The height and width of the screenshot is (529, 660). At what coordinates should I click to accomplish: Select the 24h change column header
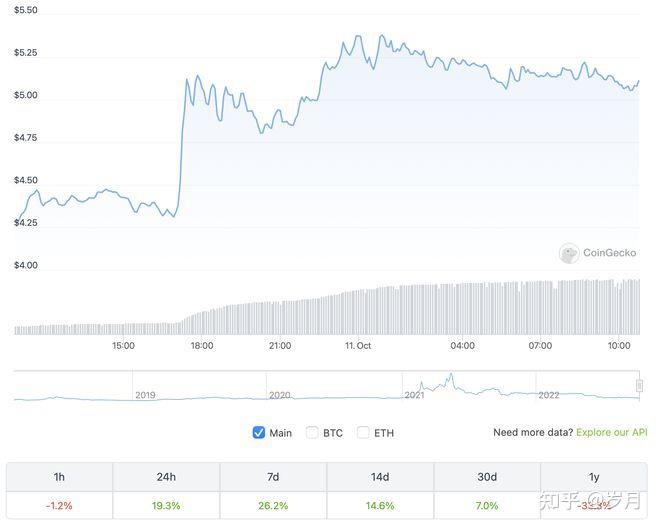(x=166, y=477)
